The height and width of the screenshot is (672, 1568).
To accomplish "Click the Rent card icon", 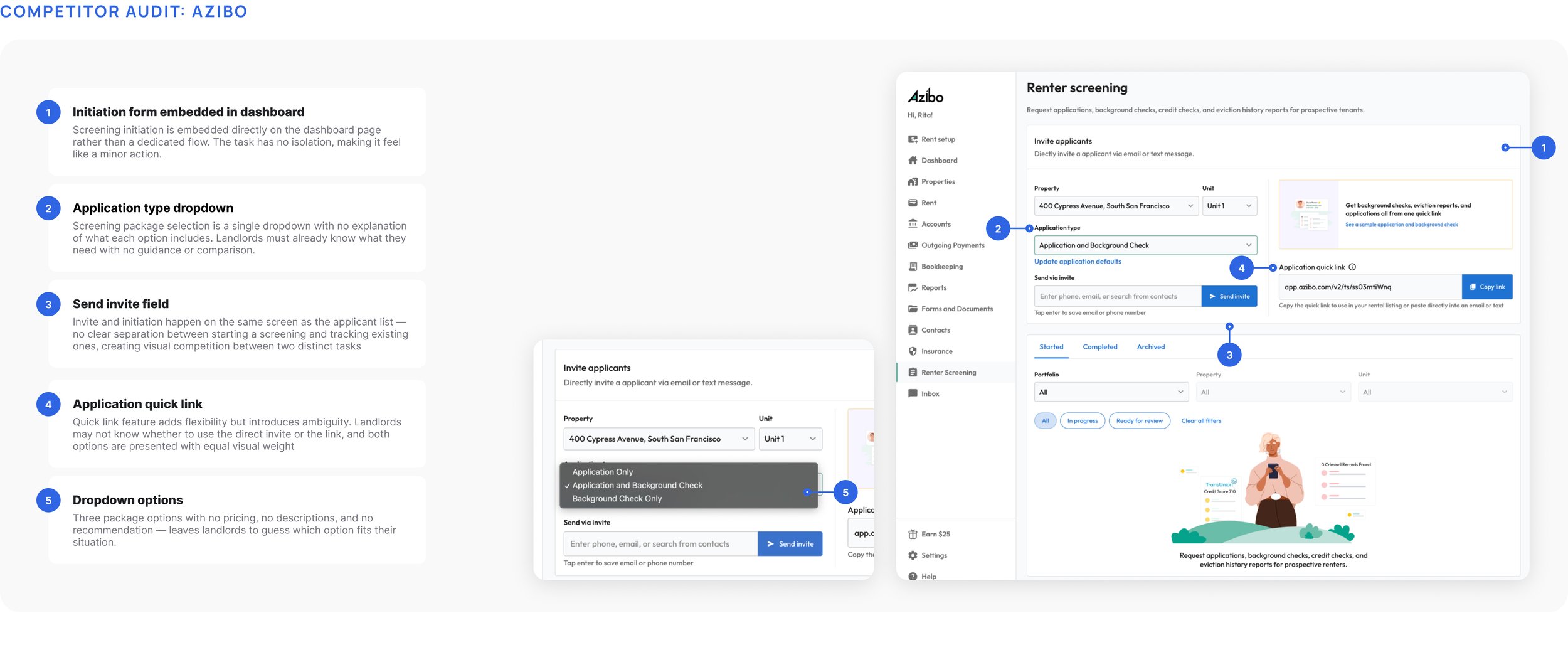I will pyautogui.click(x=913, y=203).
